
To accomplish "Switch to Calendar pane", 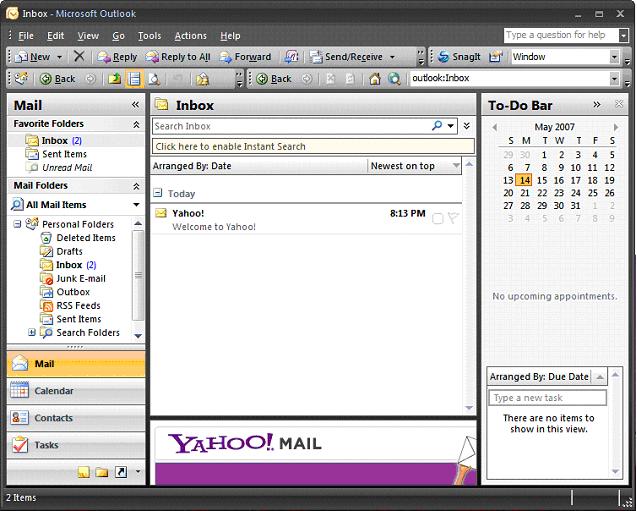I will (x=76, y=391).
